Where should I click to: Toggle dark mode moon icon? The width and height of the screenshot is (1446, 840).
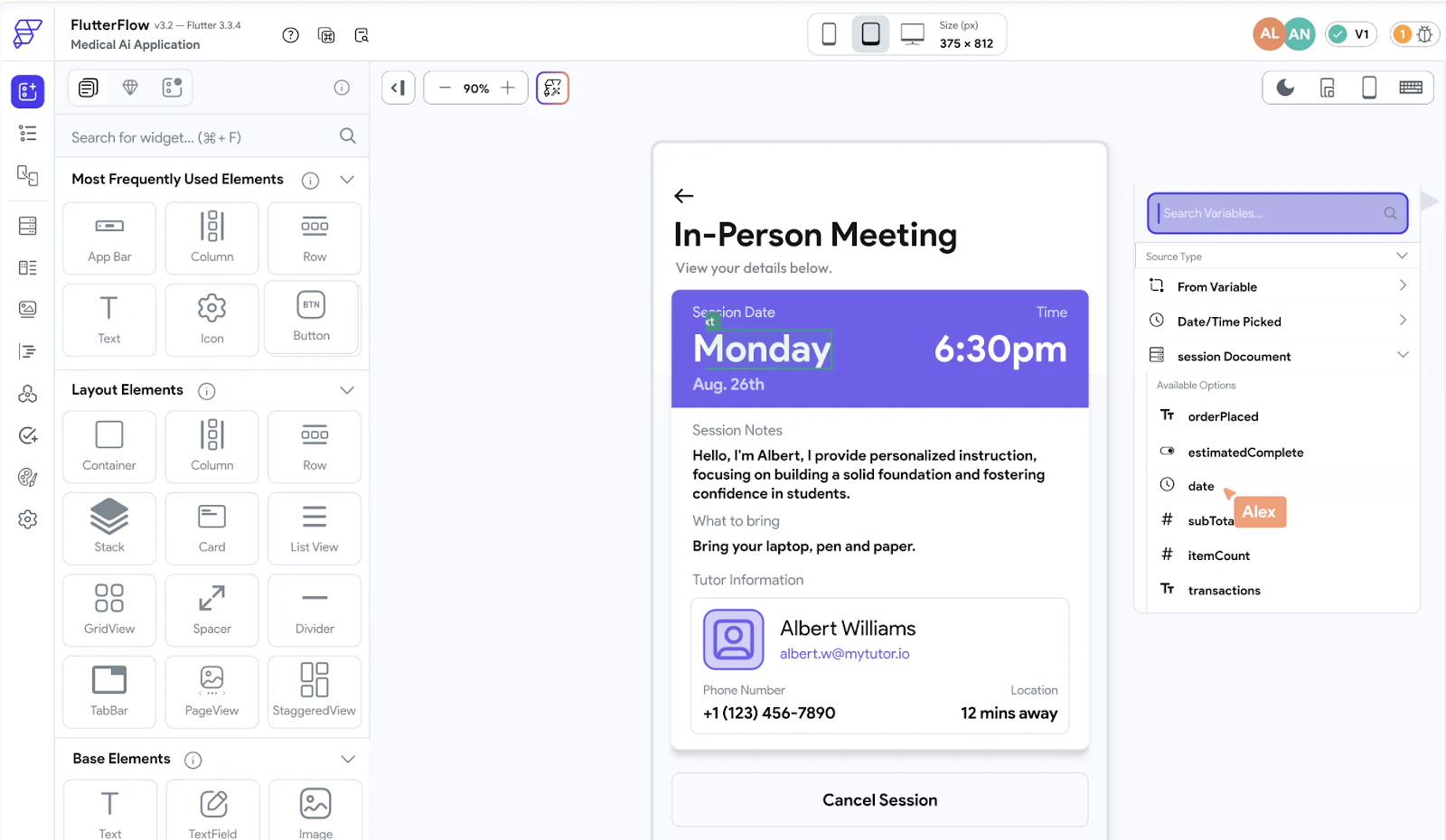click(1285, 88)
